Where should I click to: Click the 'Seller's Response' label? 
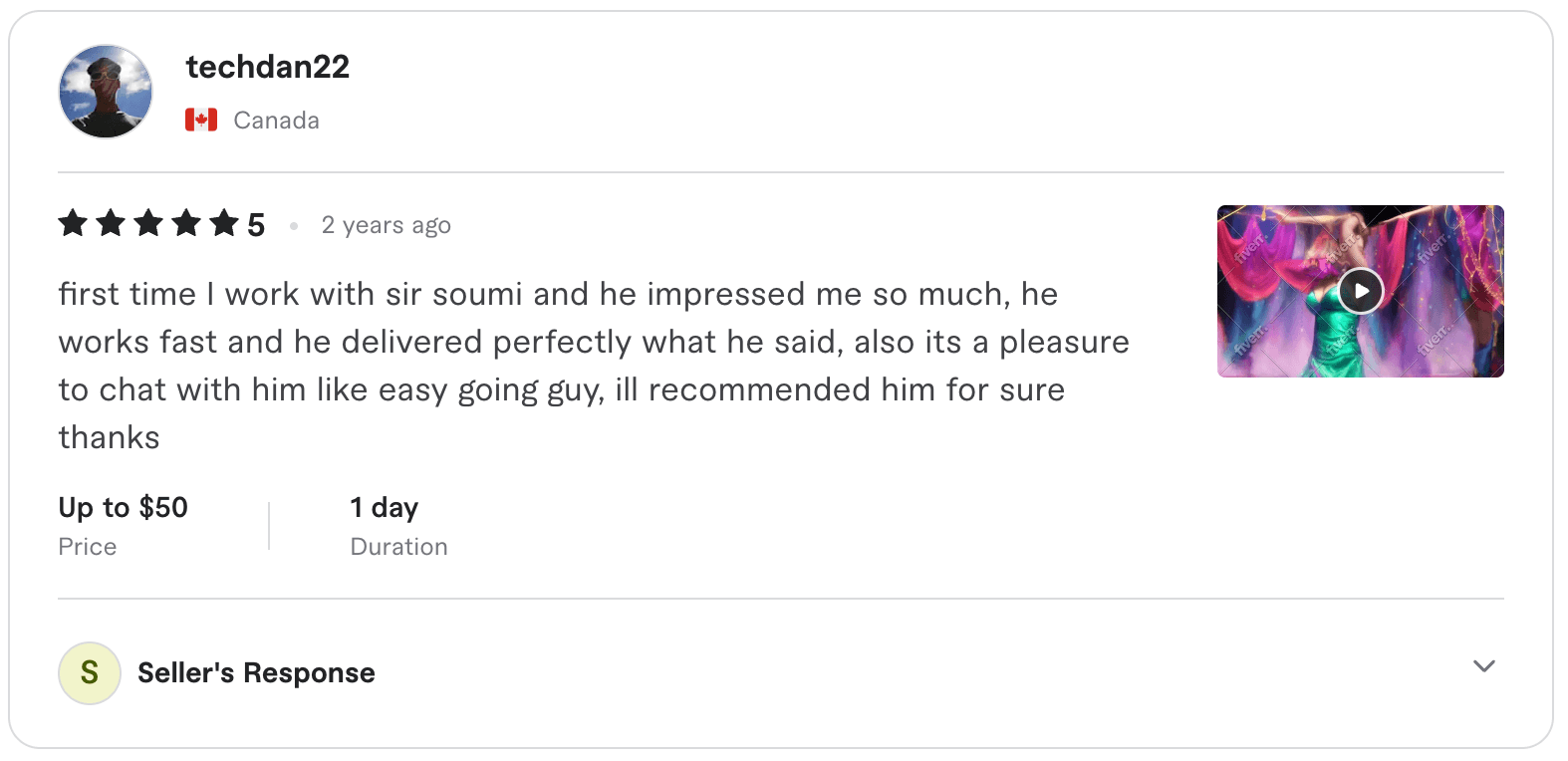[255, 672]
